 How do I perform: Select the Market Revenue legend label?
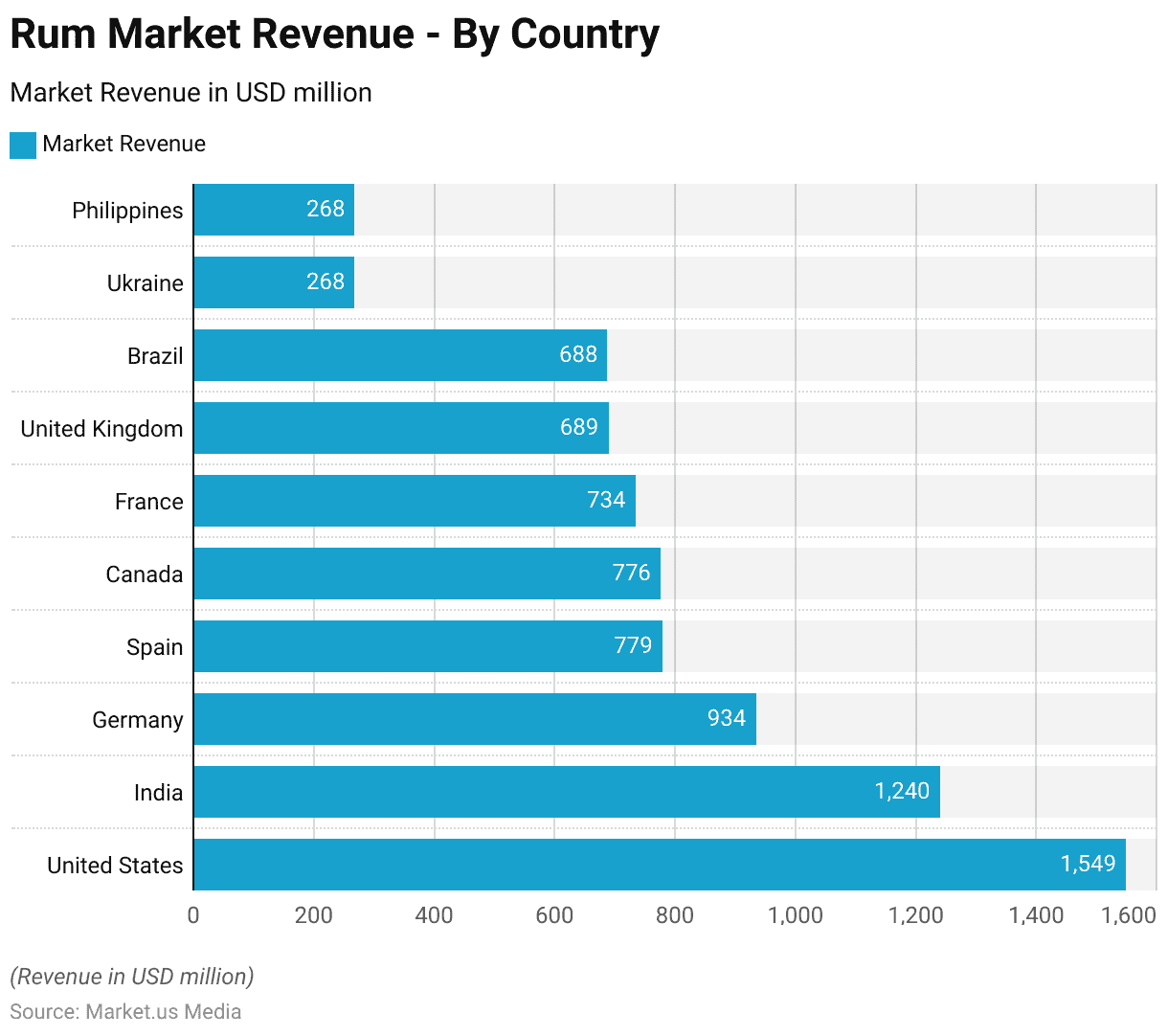pyautogui.click(x=124, y=145)
